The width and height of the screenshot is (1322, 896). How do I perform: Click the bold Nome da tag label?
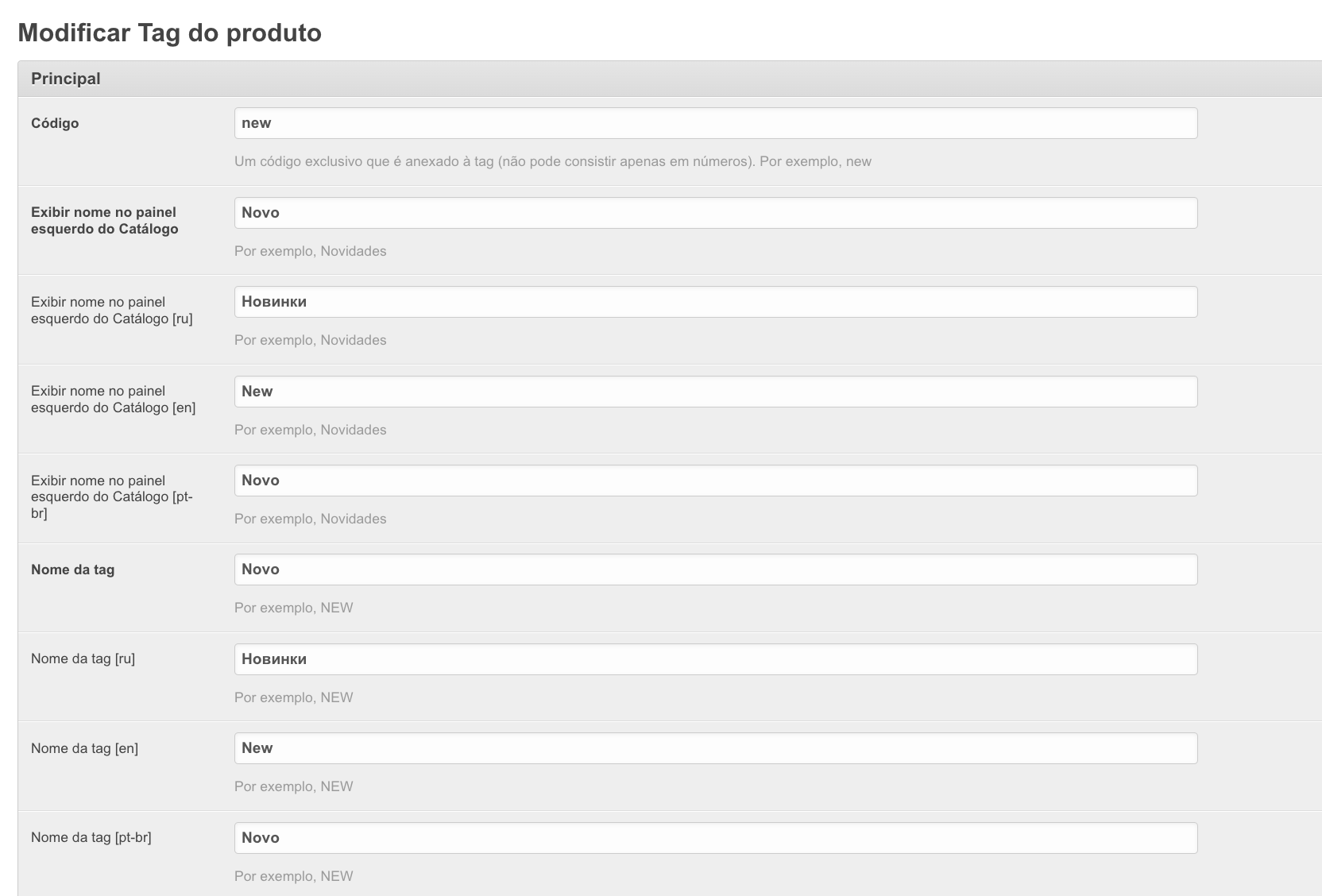pos(72,570)
